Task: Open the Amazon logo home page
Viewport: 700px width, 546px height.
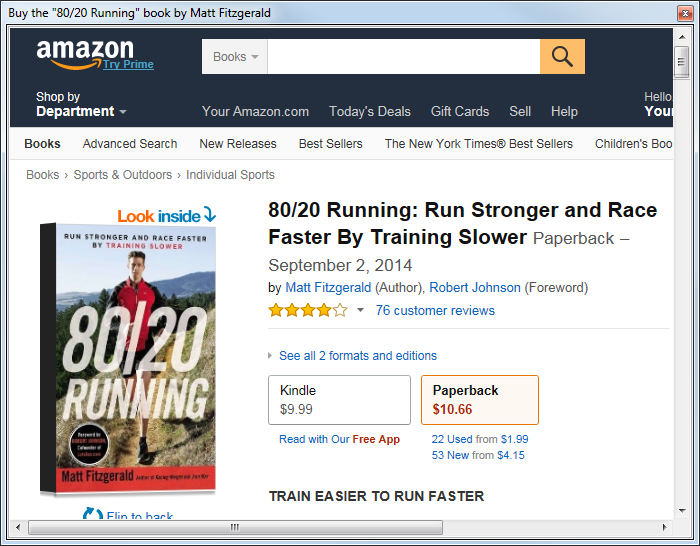Action: 84,51
